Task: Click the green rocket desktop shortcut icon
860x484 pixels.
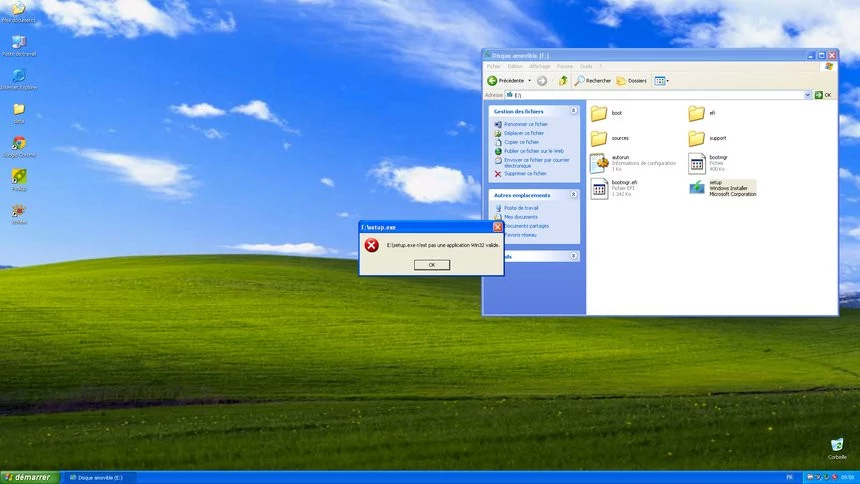Action: (19, 177)
